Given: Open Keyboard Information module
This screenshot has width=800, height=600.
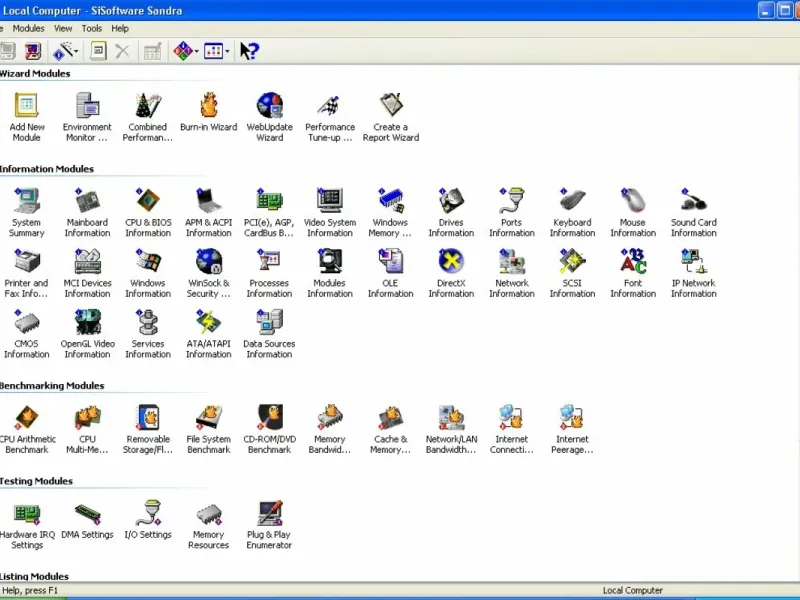Looking at the screenshot, I should tap(572, 212).
